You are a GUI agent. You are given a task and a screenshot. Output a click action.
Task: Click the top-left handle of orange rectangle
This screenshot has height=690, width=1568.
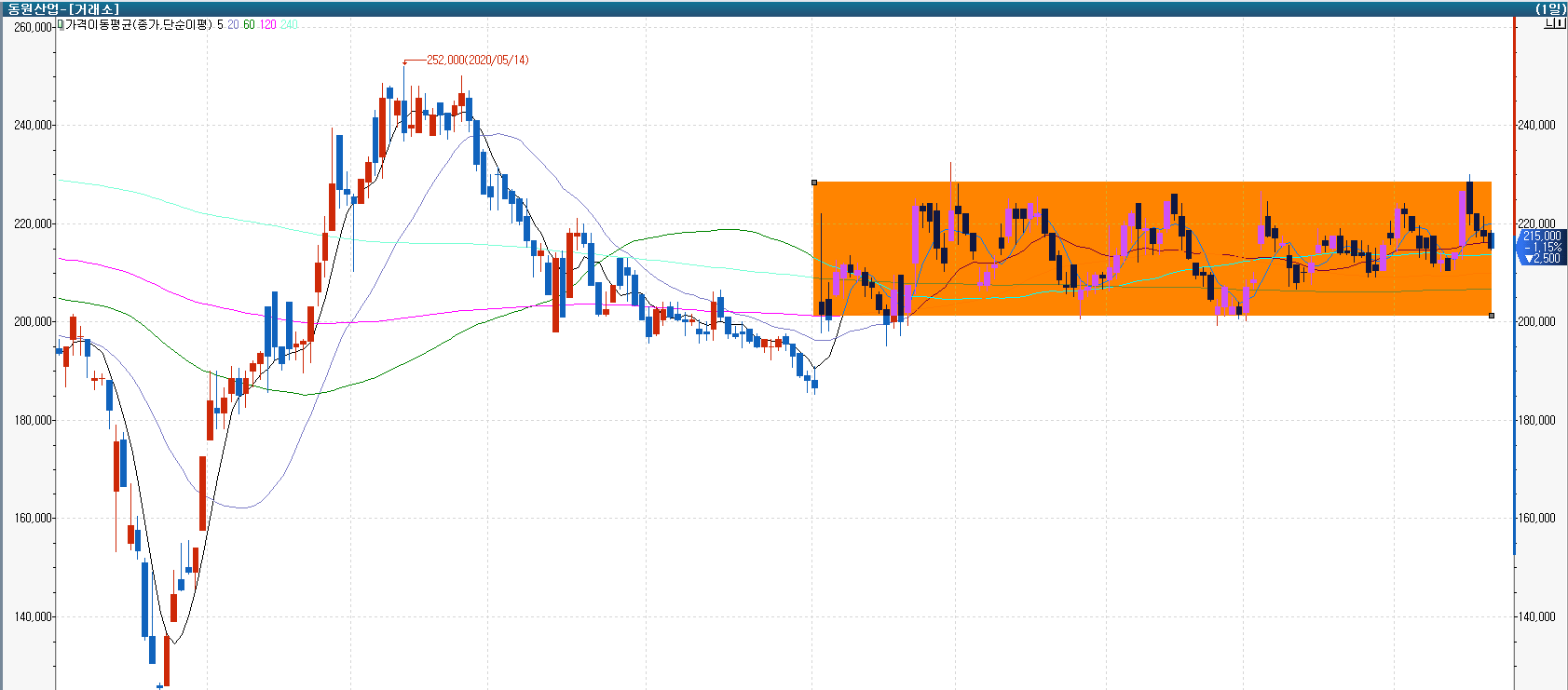pyautogui.click(x=814, y=183)
